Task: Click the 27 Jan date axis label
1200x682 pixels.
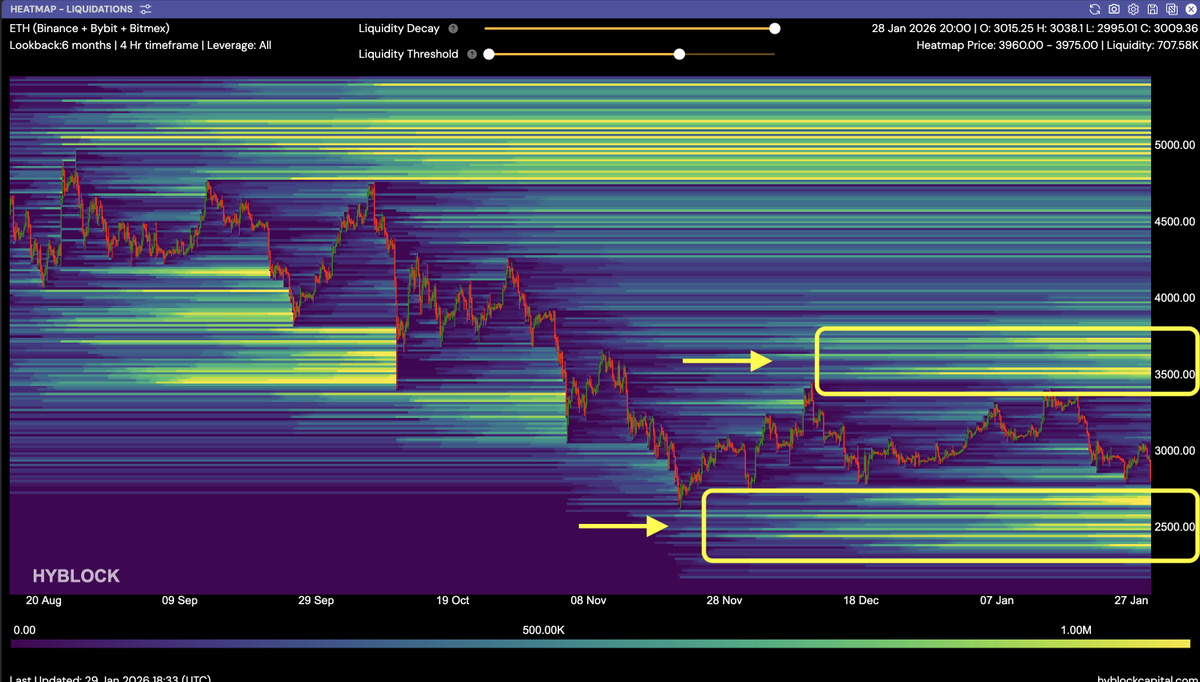Action: pos(1131,600)
